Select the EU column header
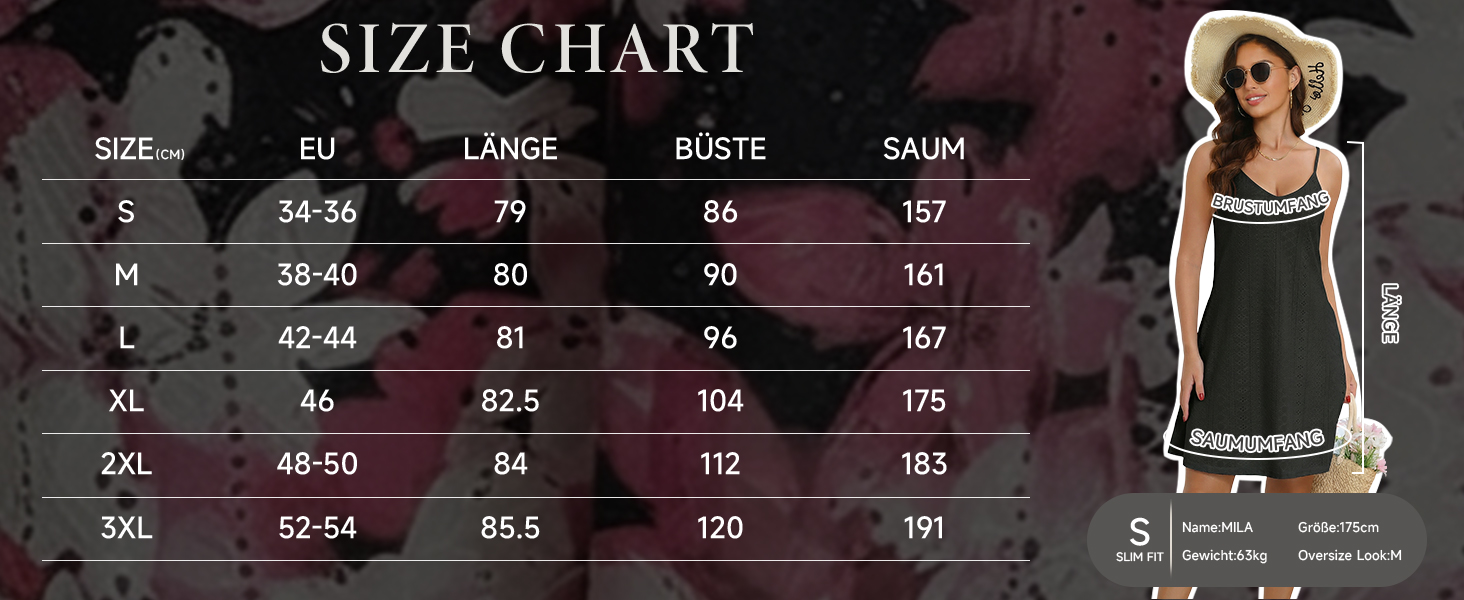The image size is (1464, 600). click(x=317, y=150)
